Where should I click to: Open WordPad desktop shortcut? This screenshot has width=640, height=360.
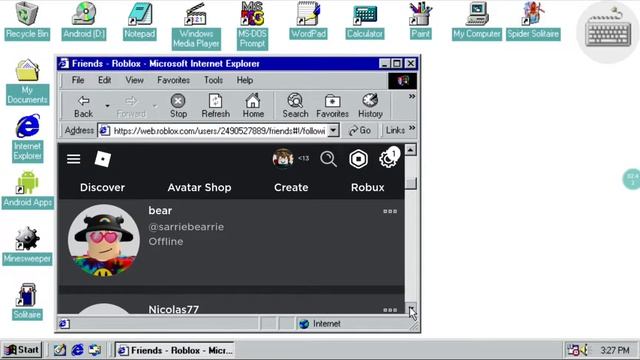(308, 20)
